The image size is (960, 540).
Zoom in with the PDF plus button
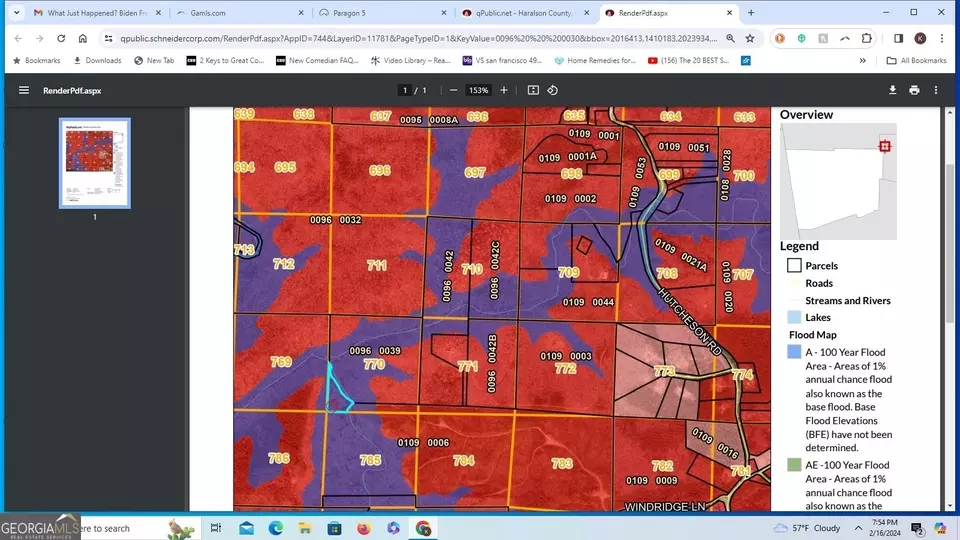pos(504,90)
